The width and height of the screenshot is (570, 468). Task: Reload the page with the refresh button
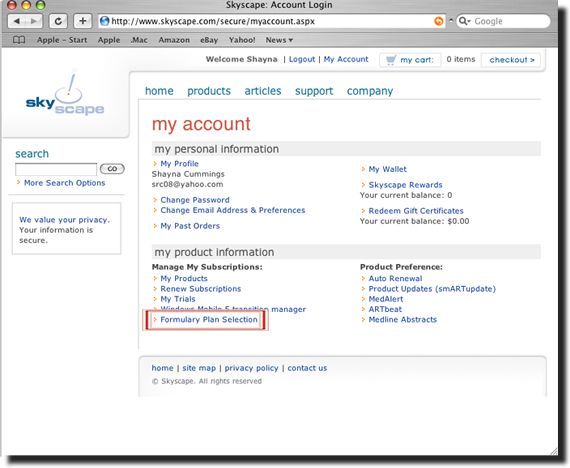pyautogui.click(x=58, y=21)
